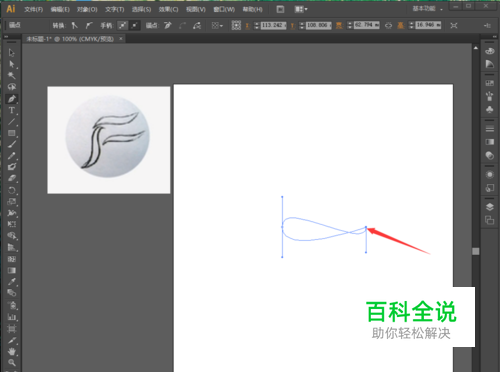The height and width of the screenshot is (372, 500).
Task: Close the 未标题-1 document tab
Action: 121,39
